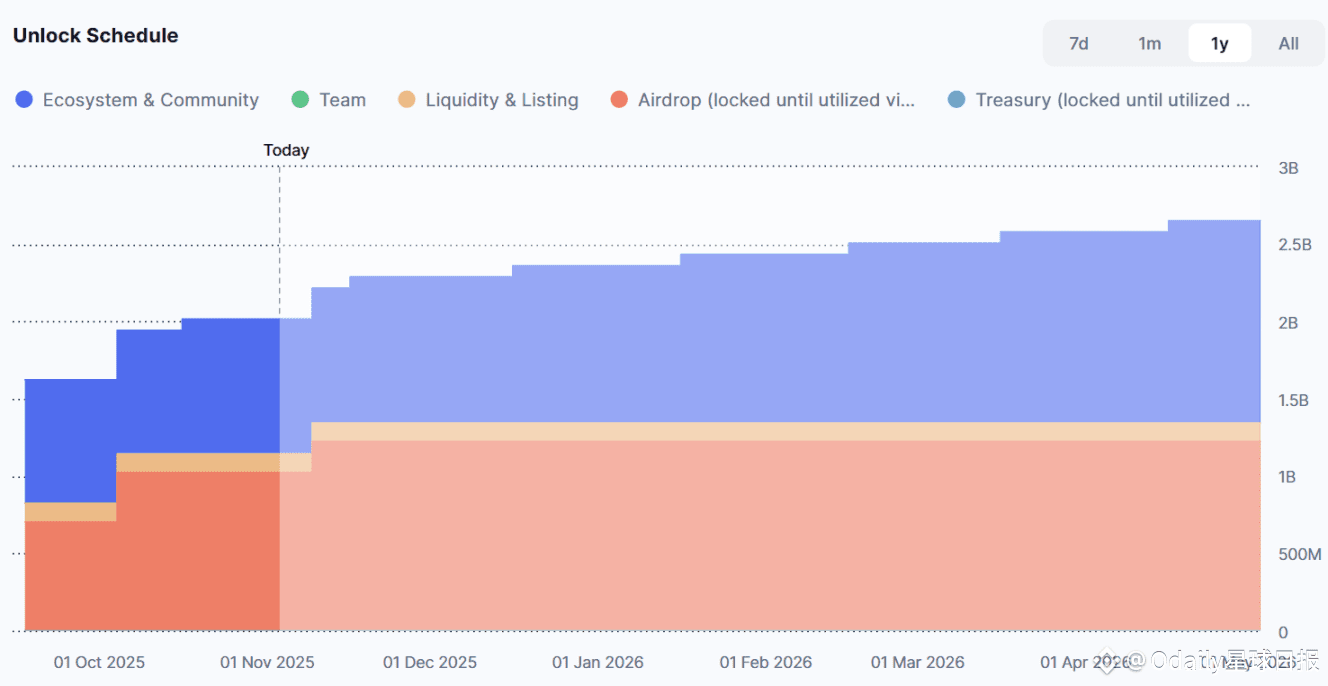
Task: Show the All time range
Action: click(1288, 44)
